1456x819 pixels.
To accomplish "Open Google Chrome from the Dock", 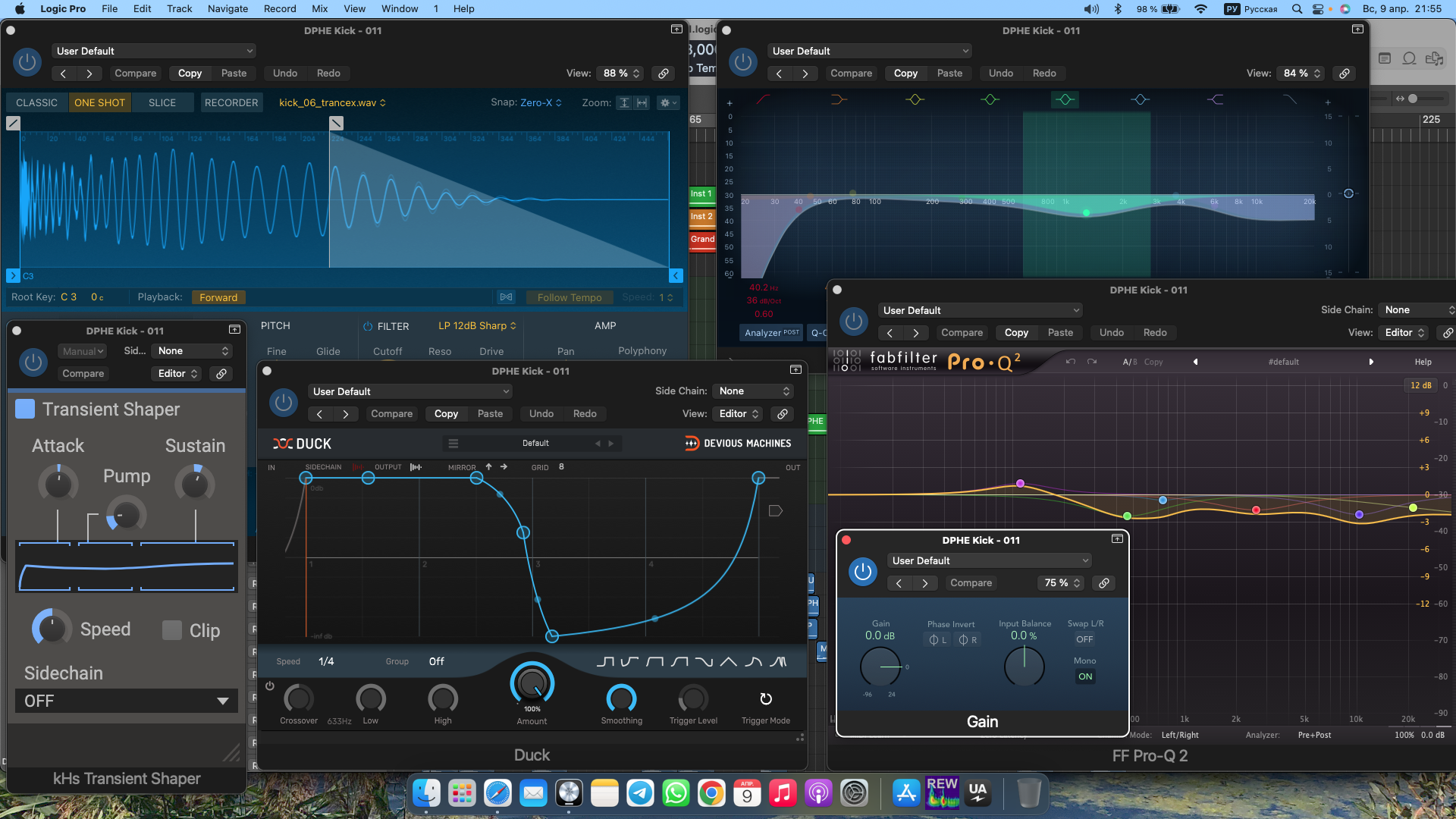I will (711, 794).
